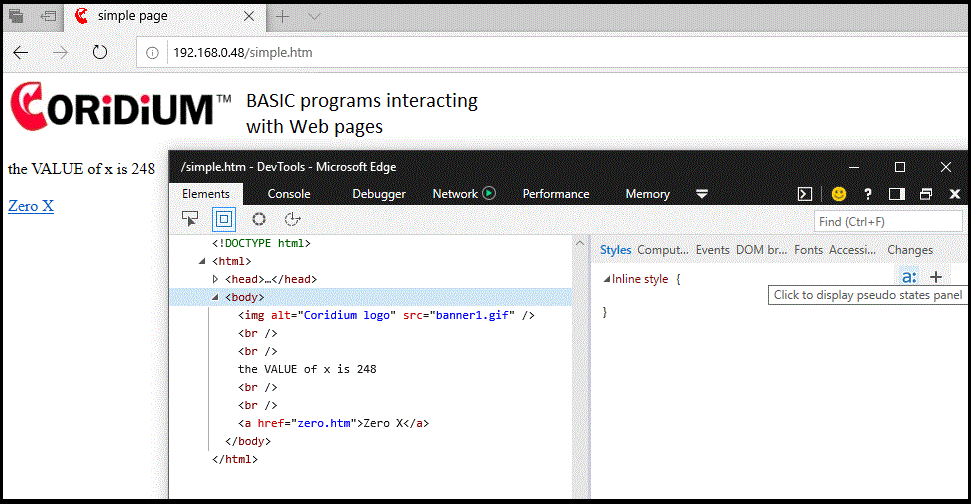This screenshot has height=504, width=971.
Task: Open the Debugger tab
Action: click(379, 194)
